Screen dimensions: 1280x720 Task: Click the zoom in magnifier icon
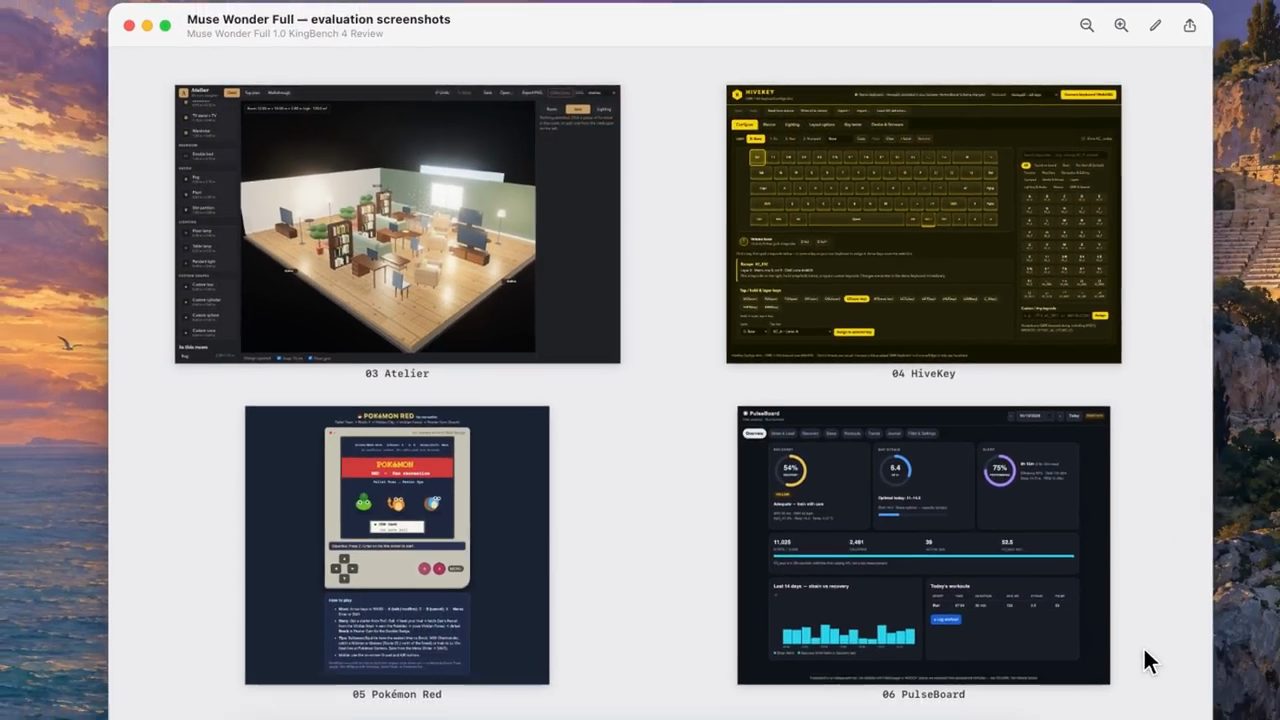pos(1121,26)
